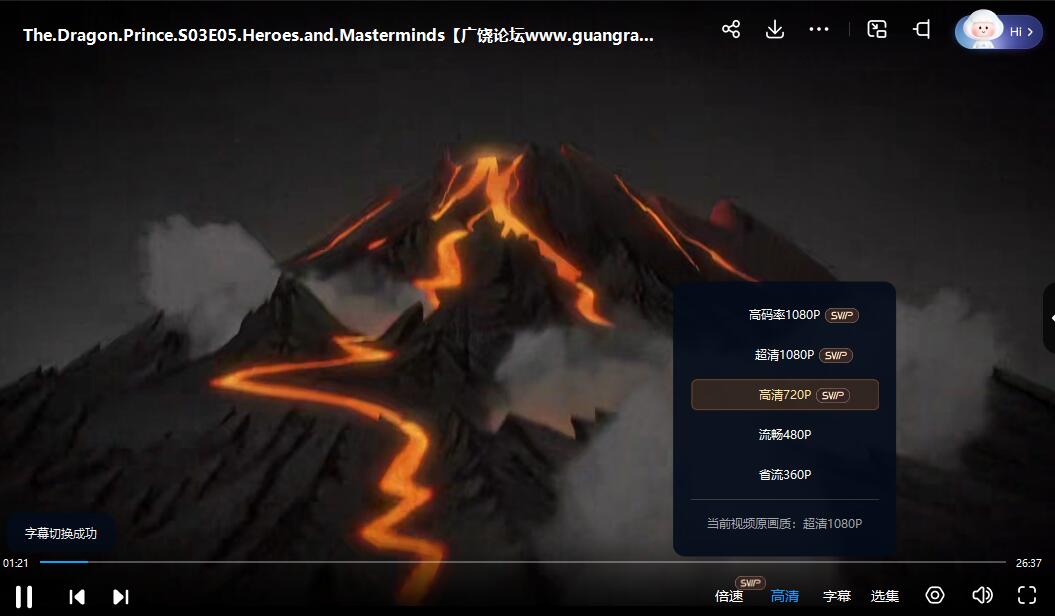Mute the volume speaker icon

pos(982,595)
